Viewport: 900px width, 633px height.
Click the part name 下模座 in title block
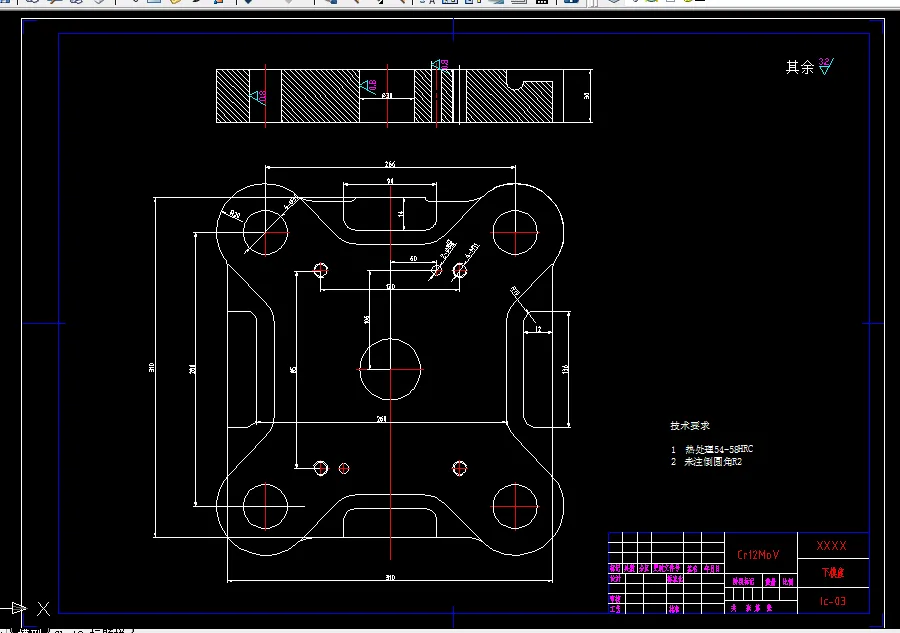(833, 573)
